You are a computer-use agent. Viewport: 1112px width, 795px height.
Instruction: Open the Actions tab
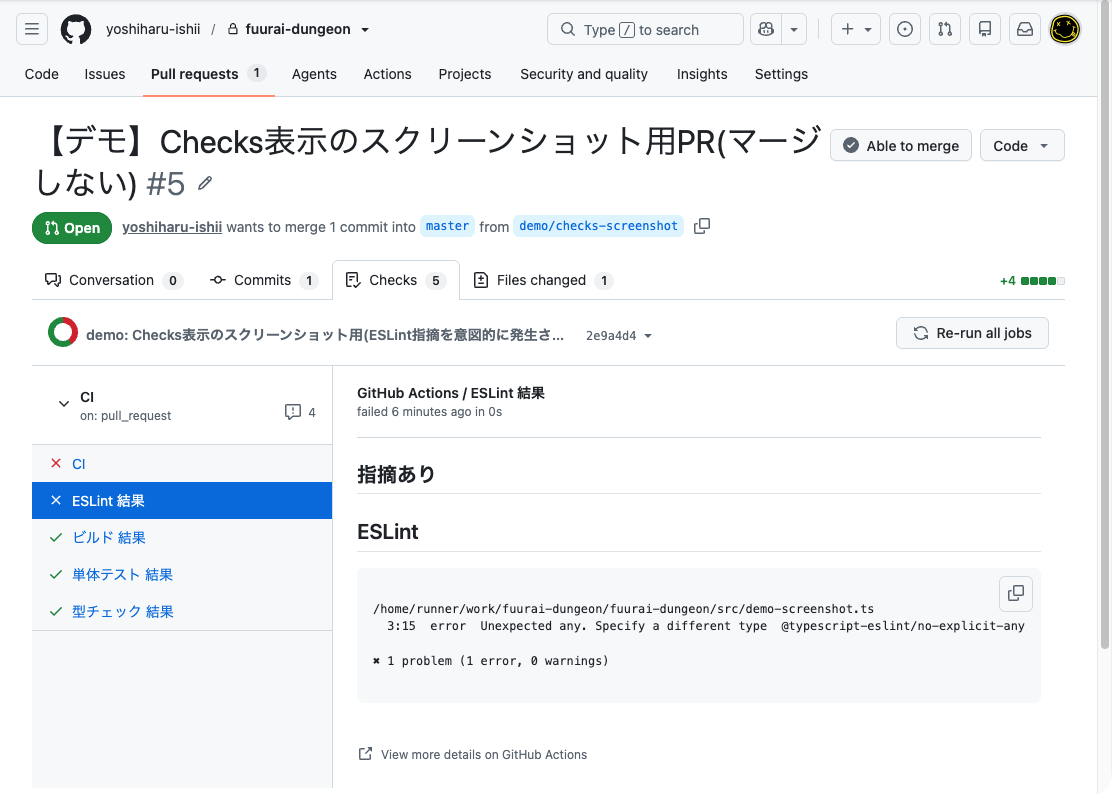tap(387, 74)
